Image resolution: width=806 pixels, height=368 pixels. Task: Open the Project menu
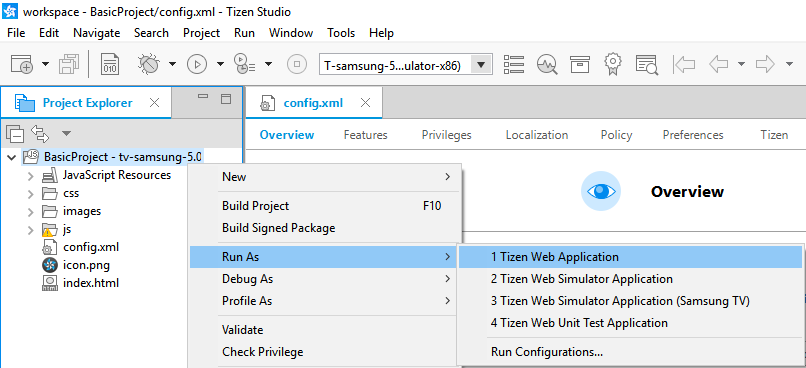click(202, 33)
